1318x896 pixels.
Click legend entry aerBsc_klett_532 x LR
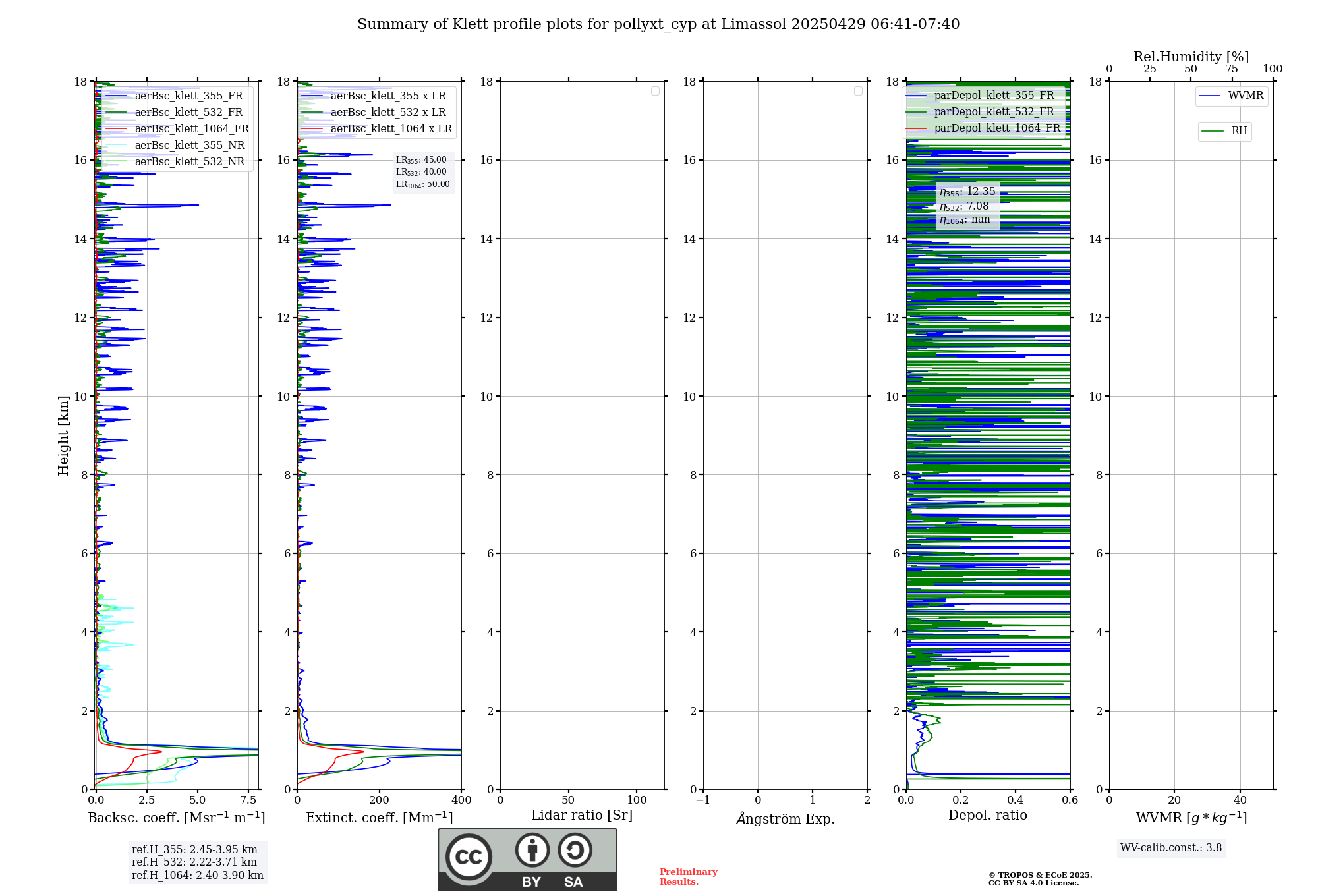(x=374, y=113)
